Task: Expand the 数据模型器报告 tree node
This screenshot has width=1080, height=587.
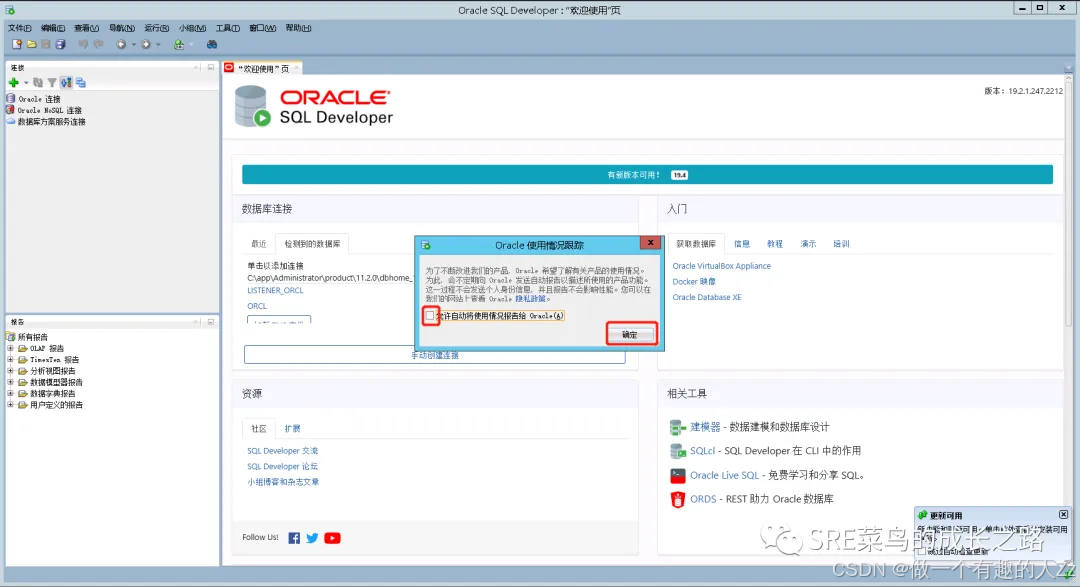Action: (x=10, y=382)
